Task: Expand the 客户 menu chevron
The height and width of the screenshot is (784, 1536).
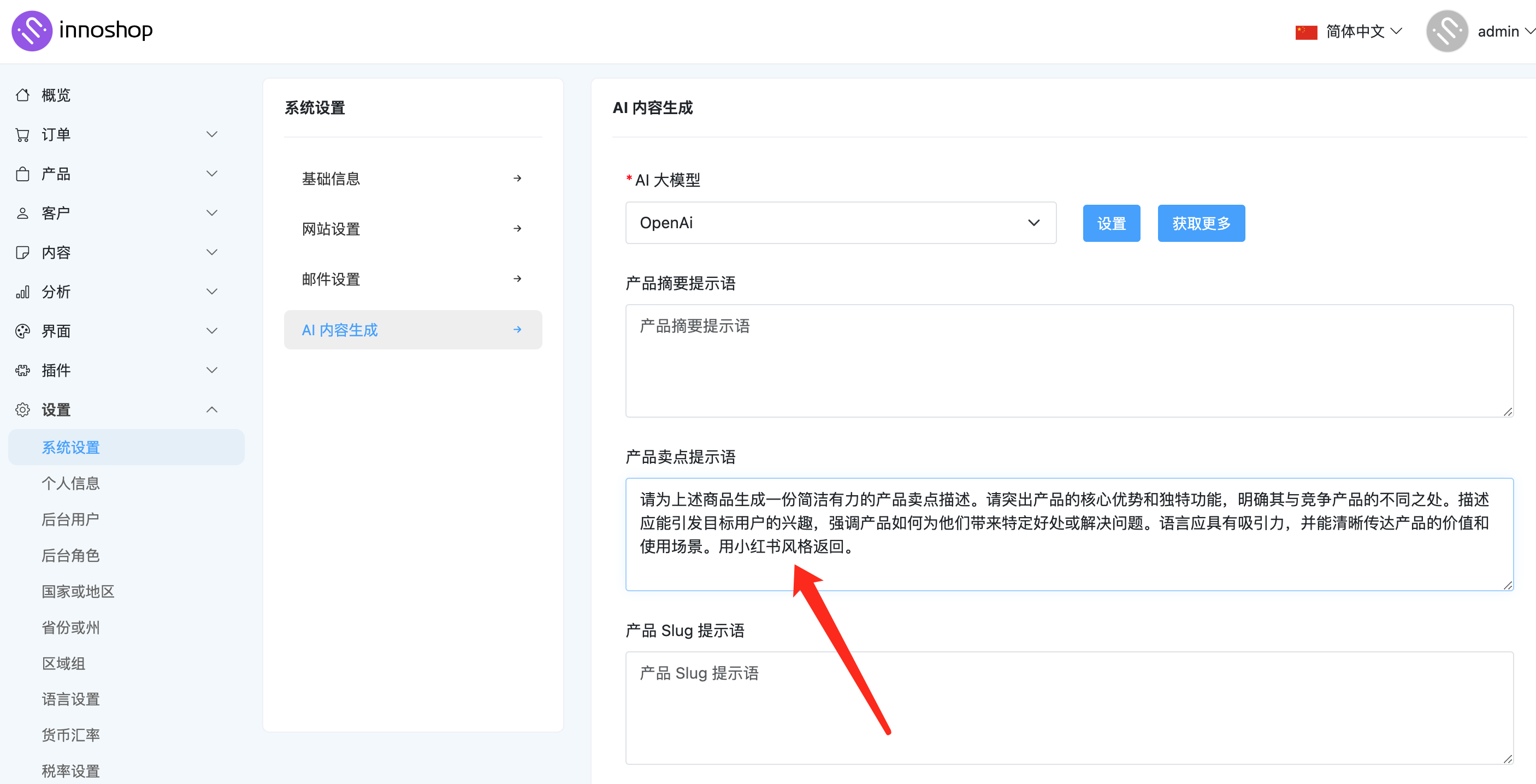Action: [x=212, y=213]
